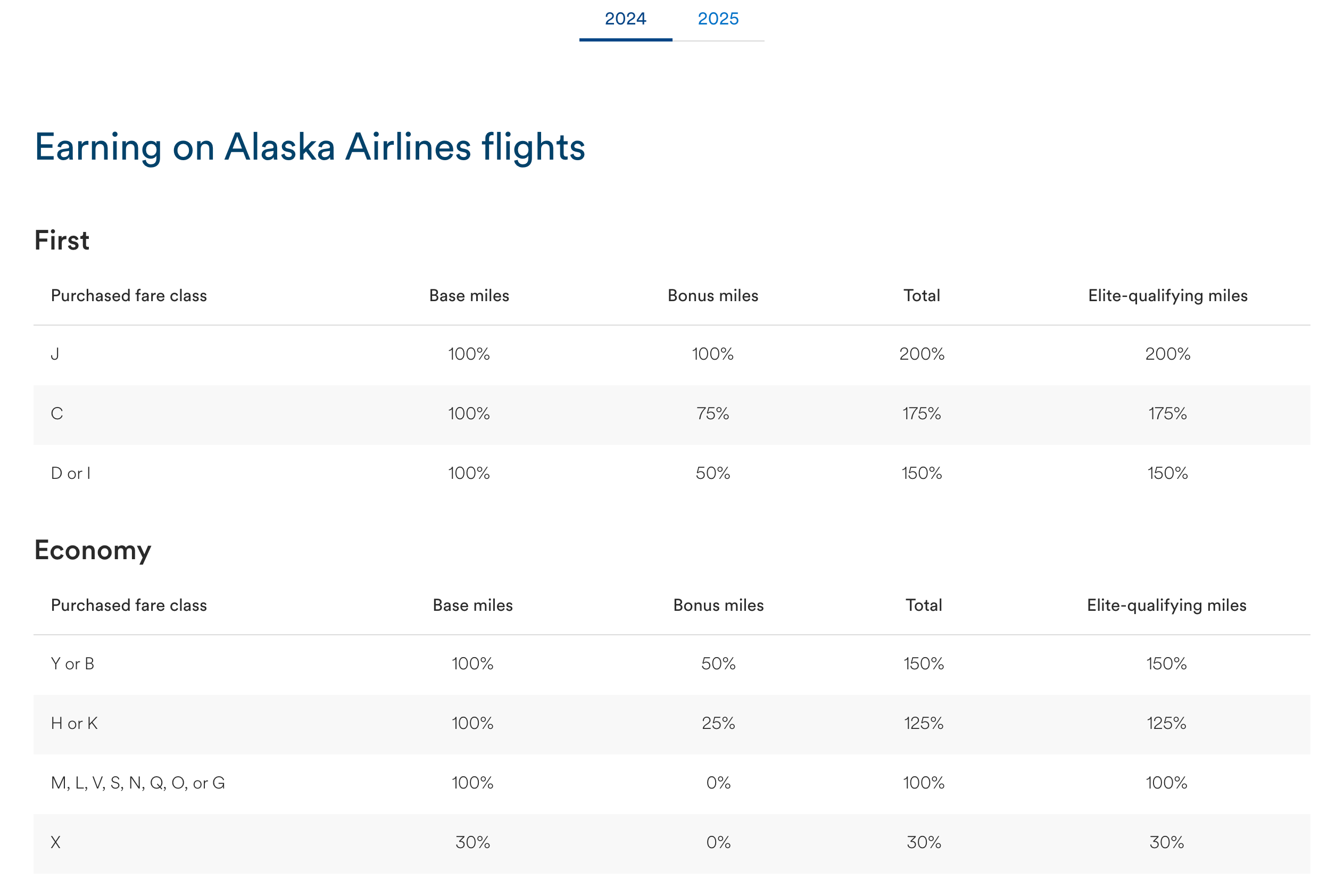Click the Economy table Total column header

(924, 605)
